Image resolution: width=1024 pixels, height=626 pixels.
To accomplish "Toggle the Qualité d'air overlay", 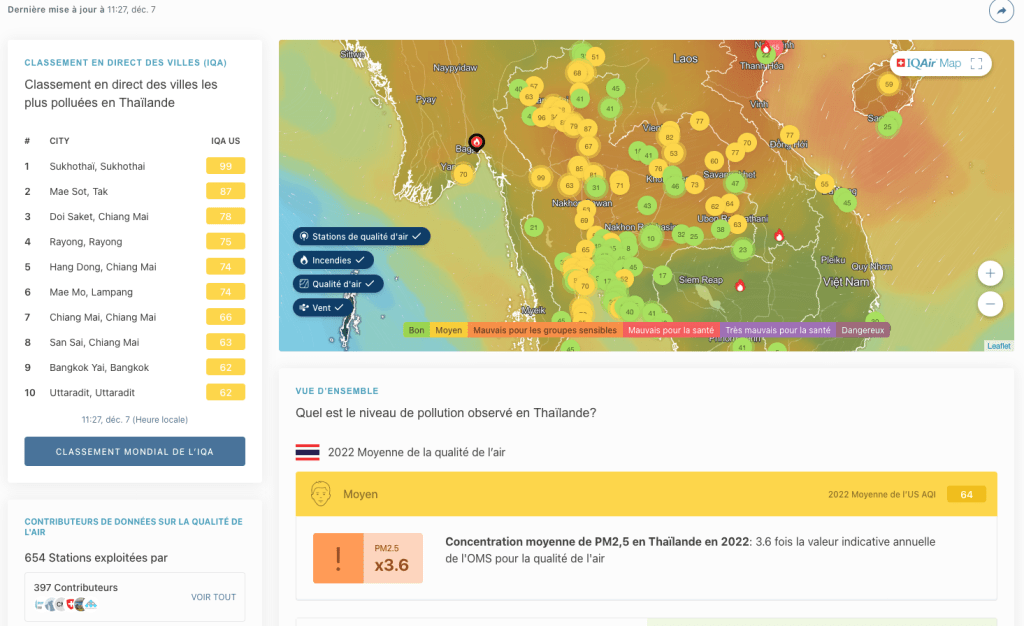I will click(x=338, y=284).
